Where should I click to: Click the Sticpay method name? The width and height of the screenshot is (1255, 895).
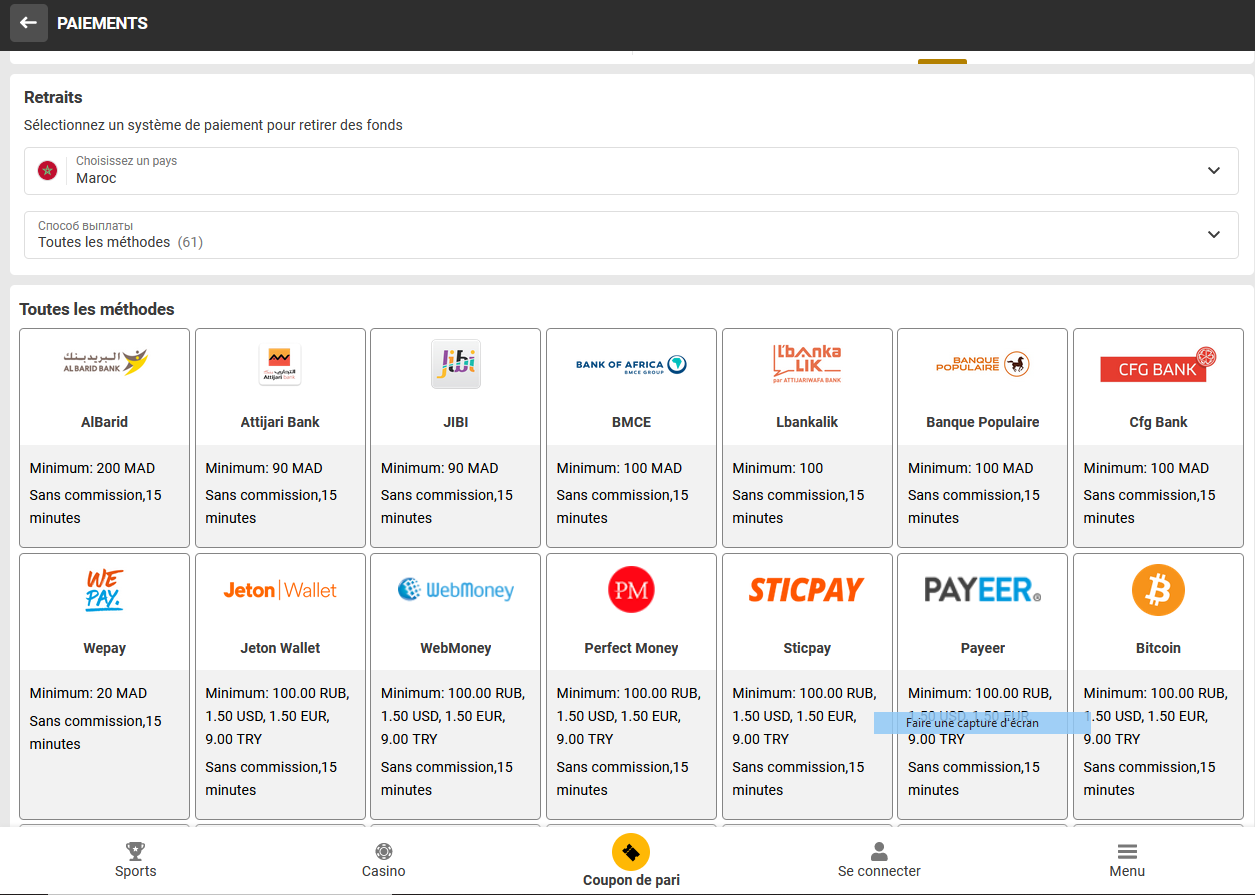(x=807, y=648)
